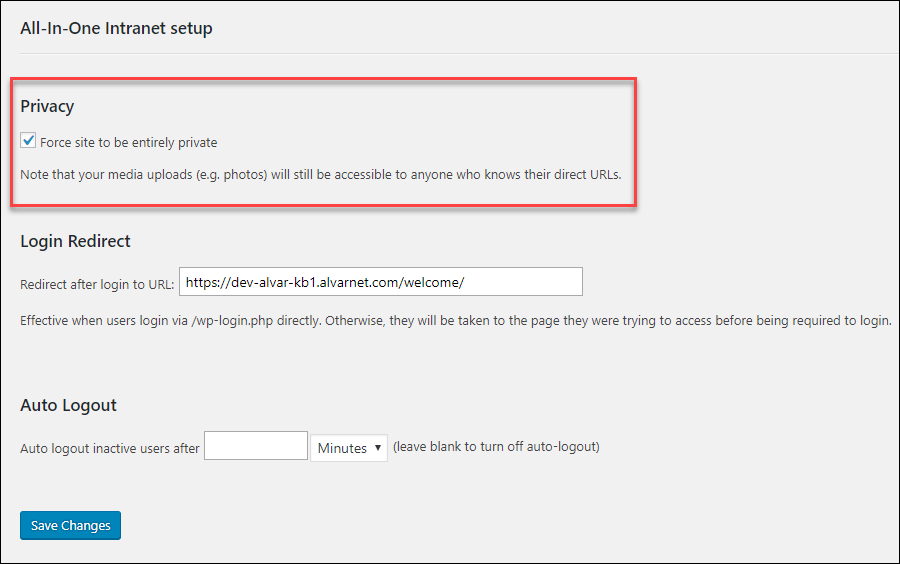This screenshot has width=900, height=564.
Task: Click the 'Redirect after login to URL:' label
Action: tap(97, 285)
